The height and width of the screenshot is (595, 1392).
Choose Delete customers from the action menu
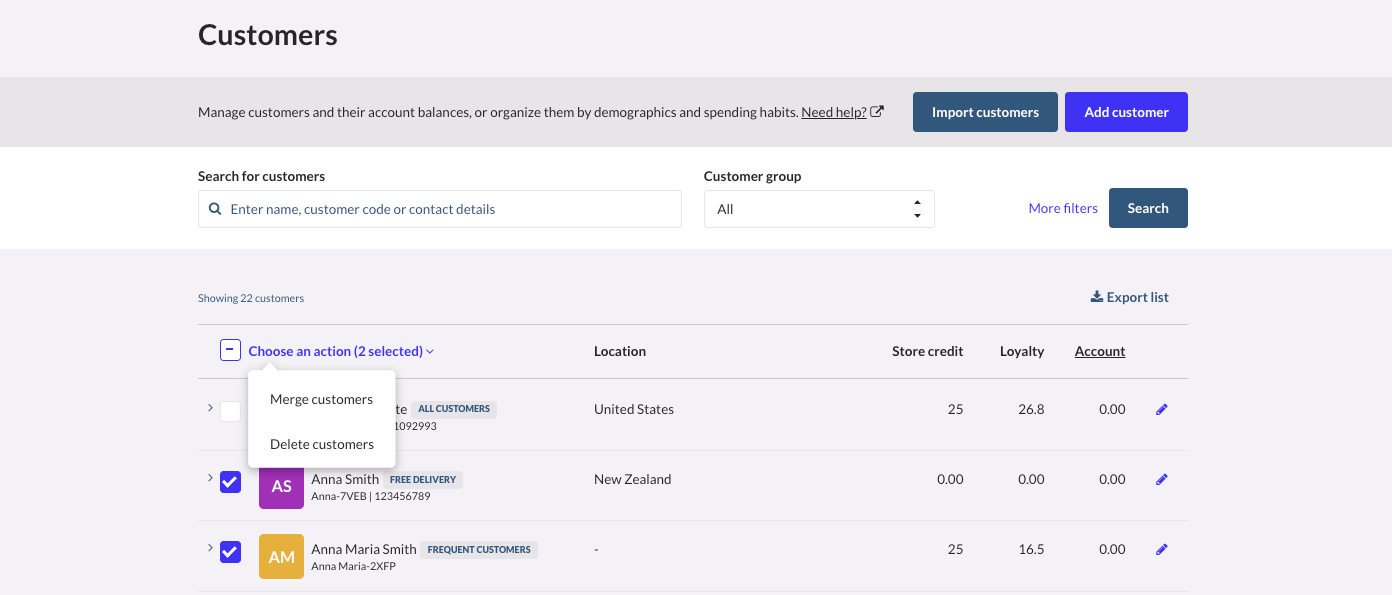pos(321,445)
